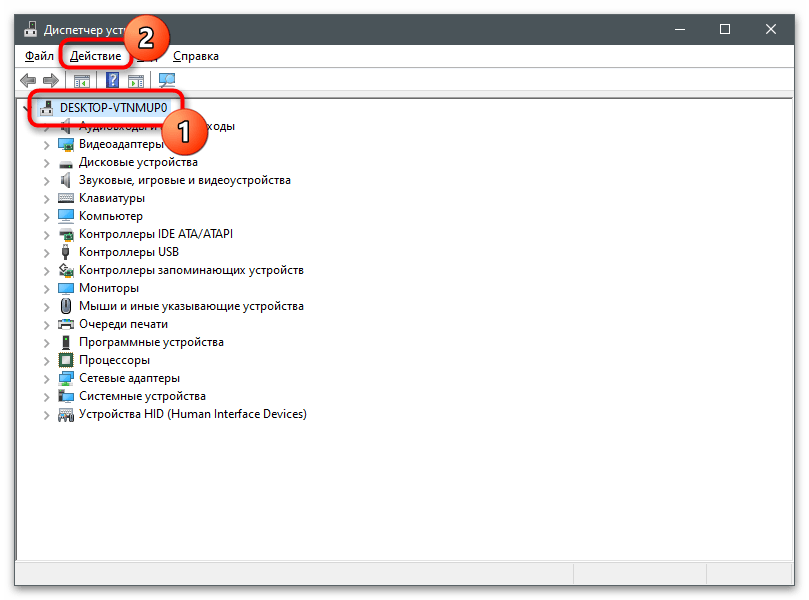The height and width of the screenshot is (600, 809).
Task: Click the scan for hardware changes monitor icon
Action: click(167, 80)
